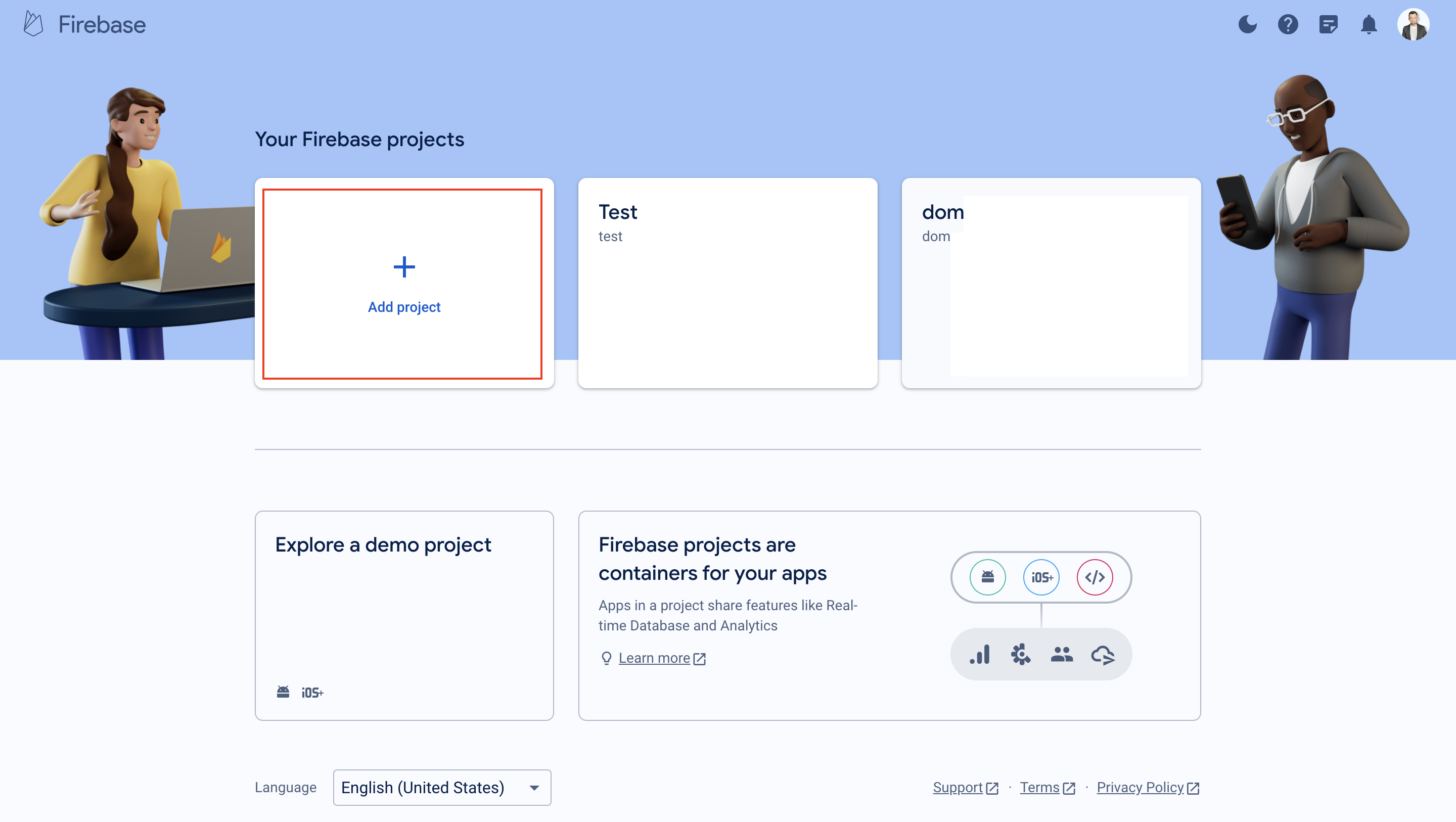Open the dom project card
The height and width of the screenshot is (822, 1456).
coord(1051,283)
